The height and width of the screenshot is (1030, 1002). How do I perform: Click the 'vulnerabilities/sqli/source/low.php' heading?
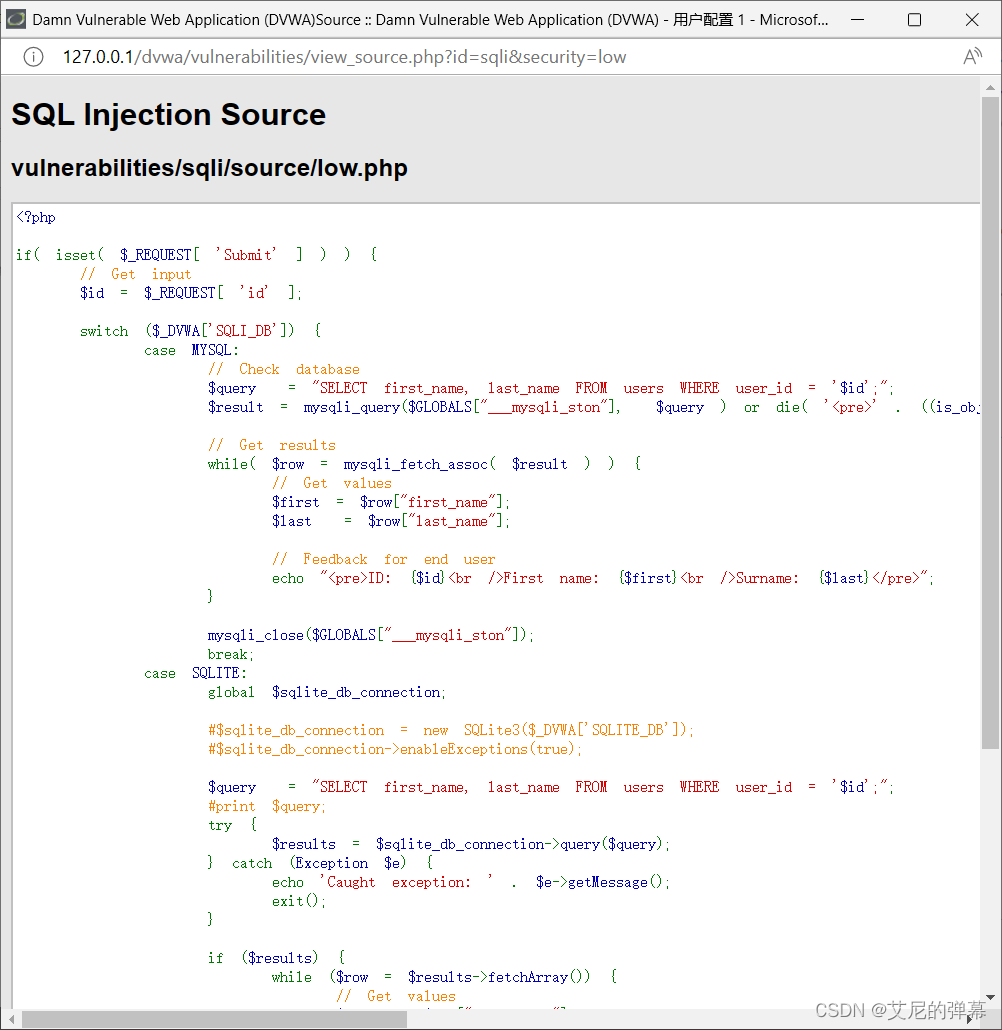point(210,168)
